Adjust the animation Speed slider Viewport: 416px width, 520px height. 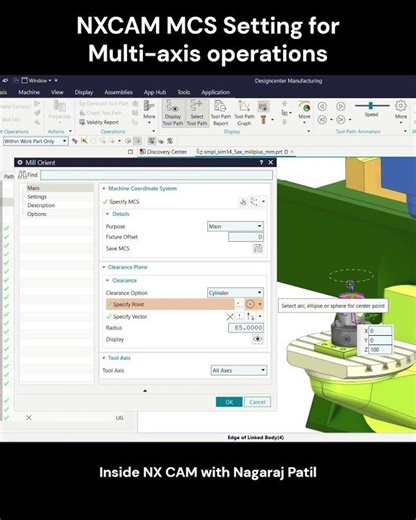[372, 106]
